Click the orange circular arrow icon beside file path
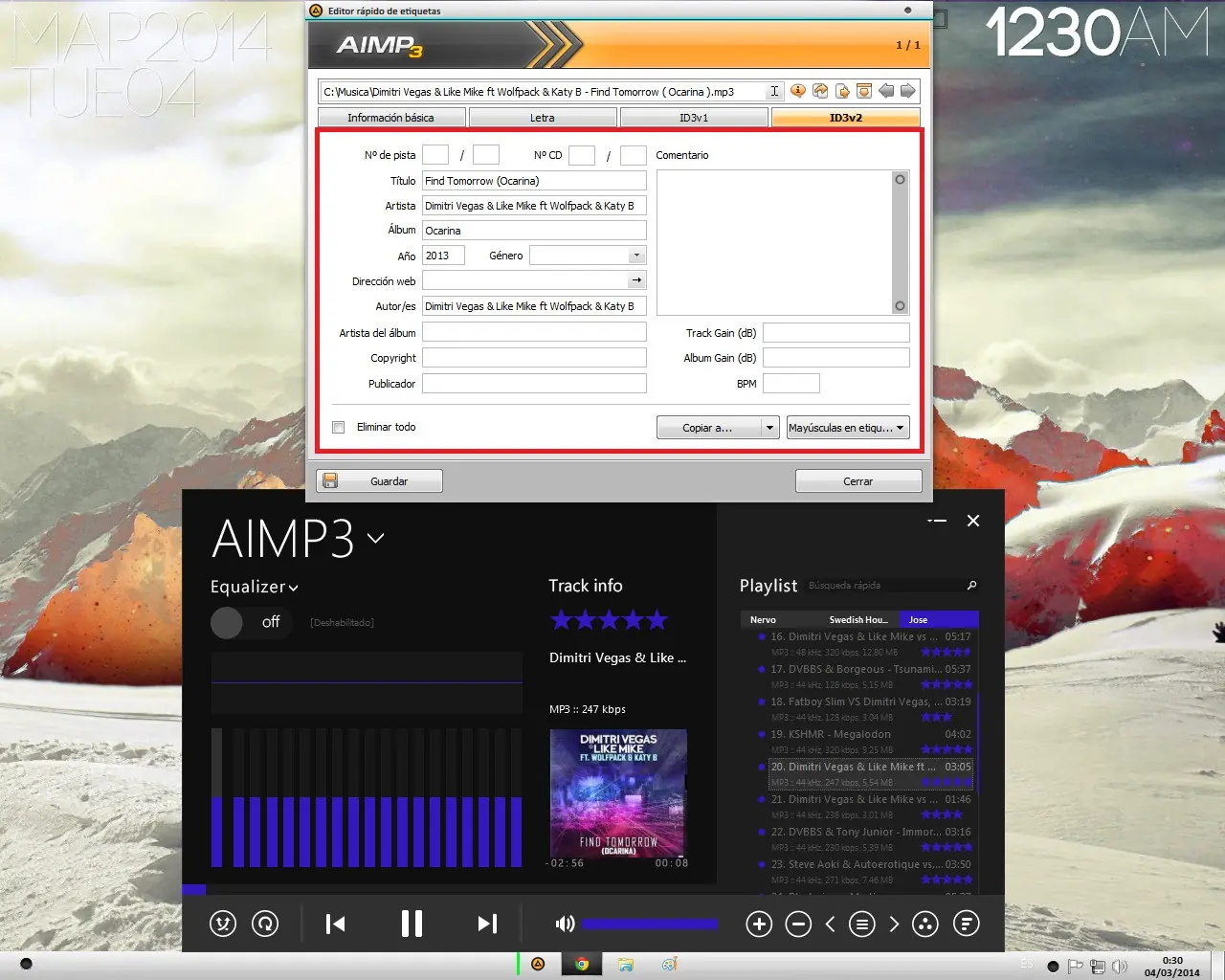The height and width of the screenshot is (980, 1225). click(820, 91)
